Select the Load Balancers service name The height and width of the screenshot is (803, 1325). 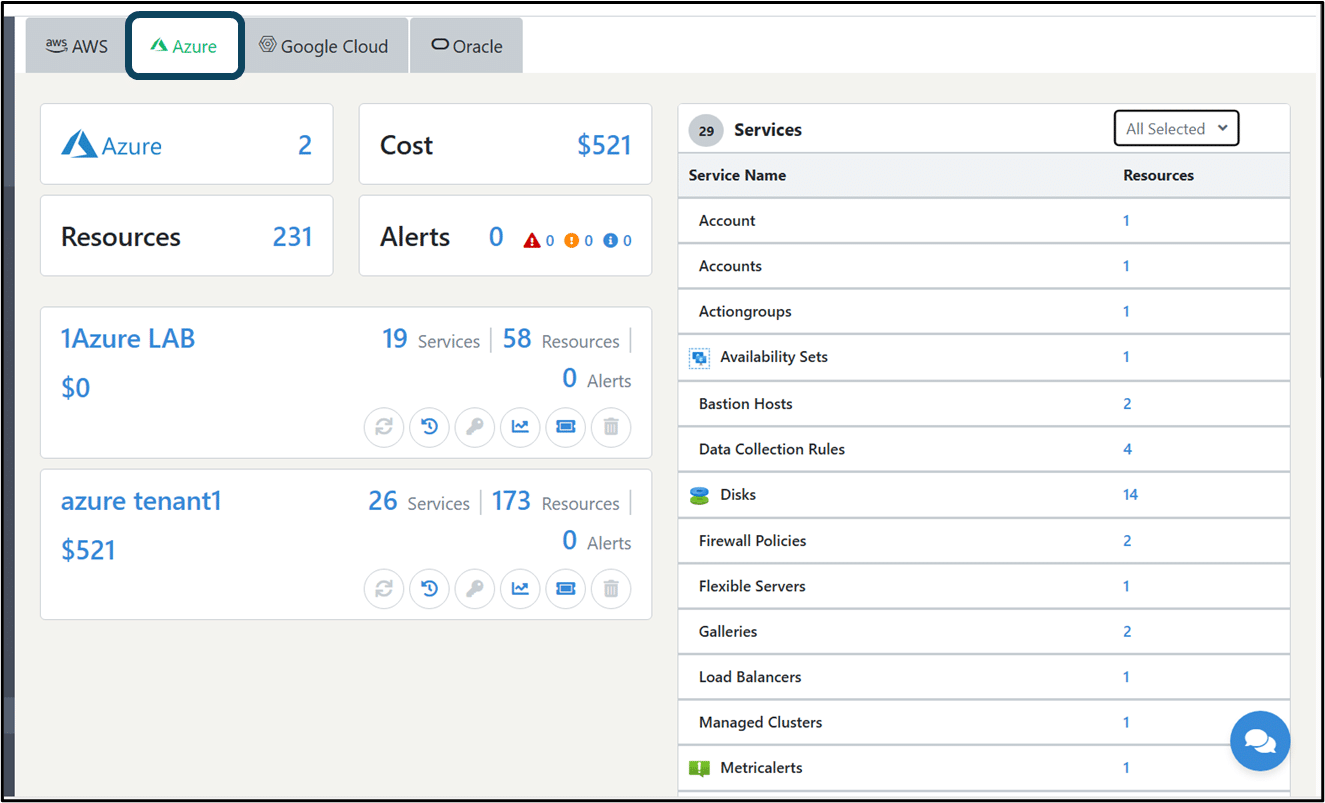[750, 677]
